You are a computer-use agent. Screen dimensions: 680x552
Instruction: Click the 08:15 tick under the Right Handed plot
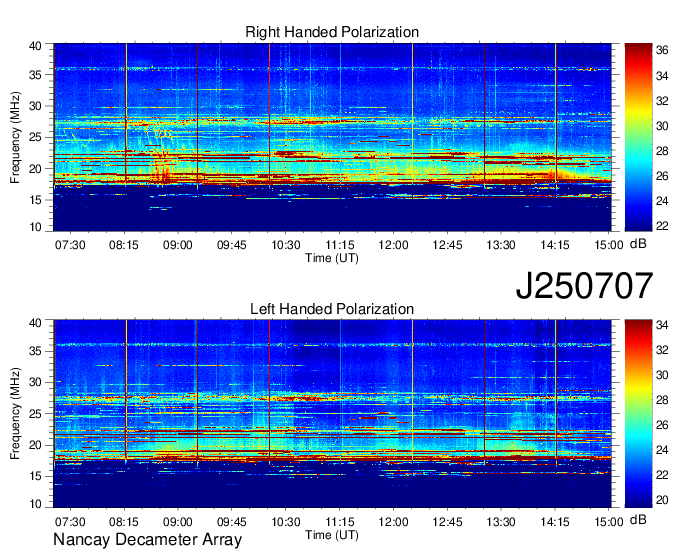pos(124,245)
